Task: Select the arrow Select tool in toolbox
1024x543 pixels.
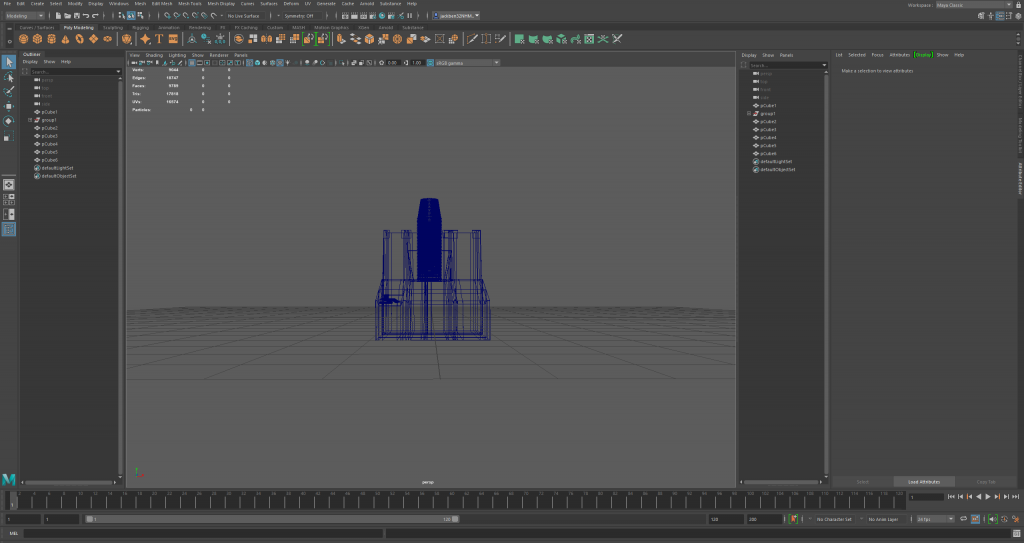Action: point(8,62)
